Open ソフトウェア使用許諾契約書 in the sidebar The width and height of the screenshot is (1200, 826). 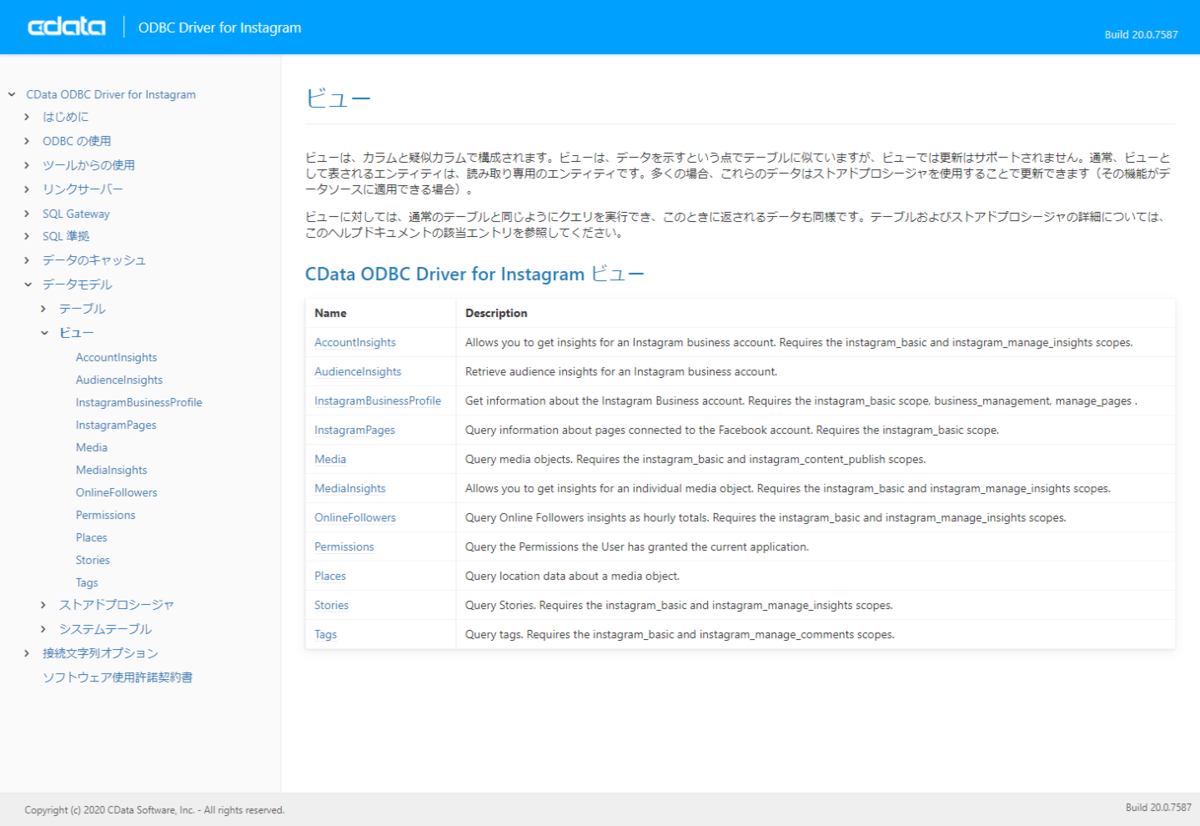coord(117,677)
